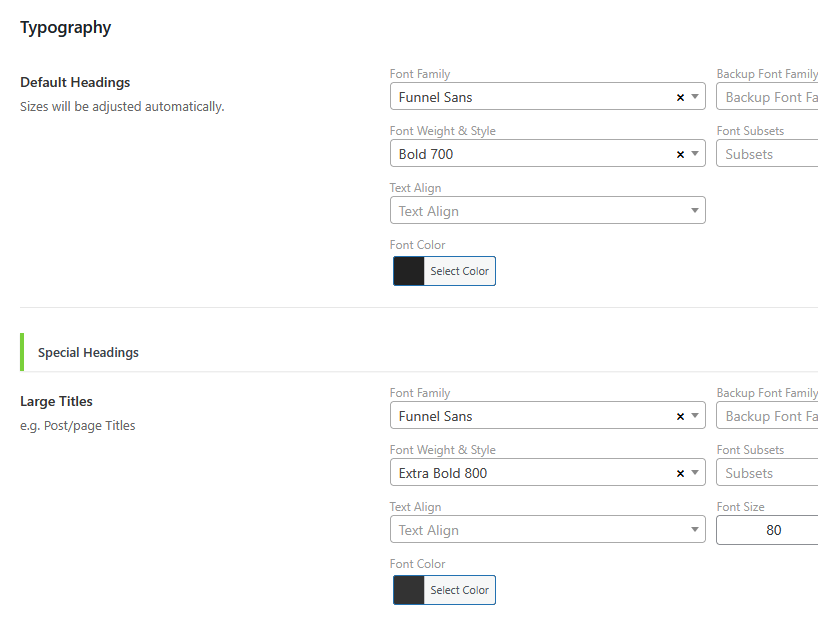The height and width of the screenshot is (621, 818).
Task: Clear Funnel Sans in Default Headings Font Family
Action: (x=680, y=98)
